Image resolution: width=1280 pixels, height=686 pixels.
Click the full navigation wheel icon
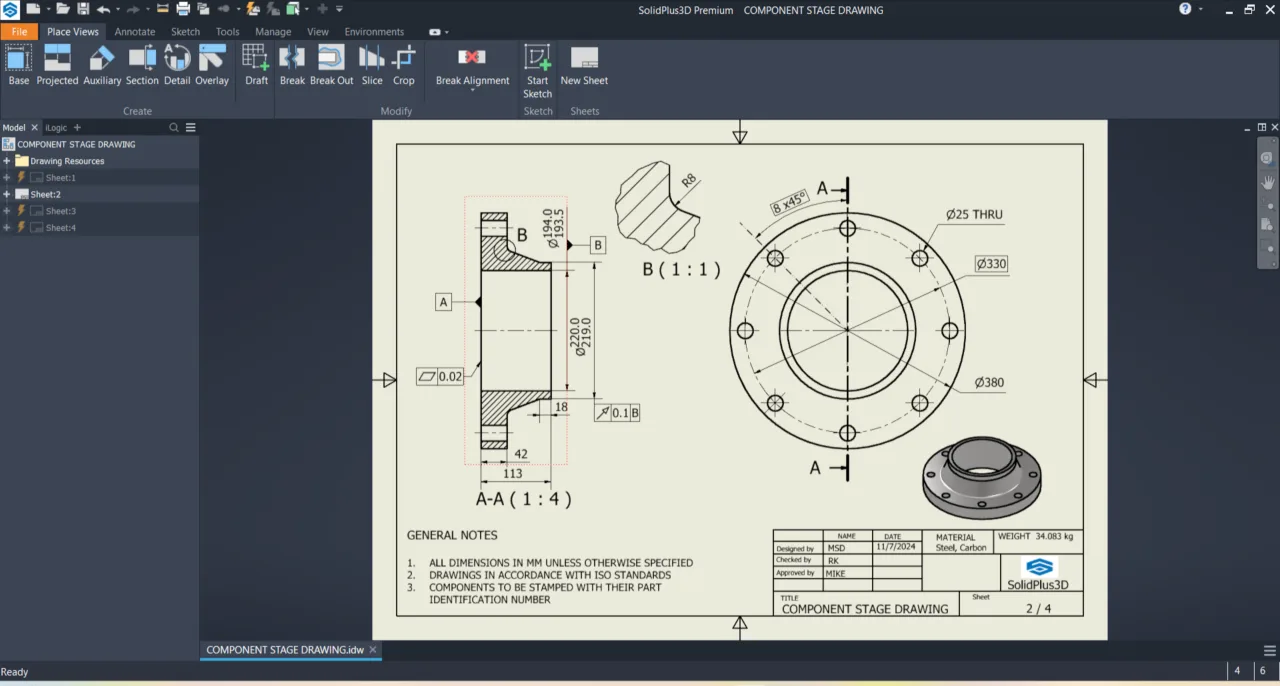tap(1268, 158)
